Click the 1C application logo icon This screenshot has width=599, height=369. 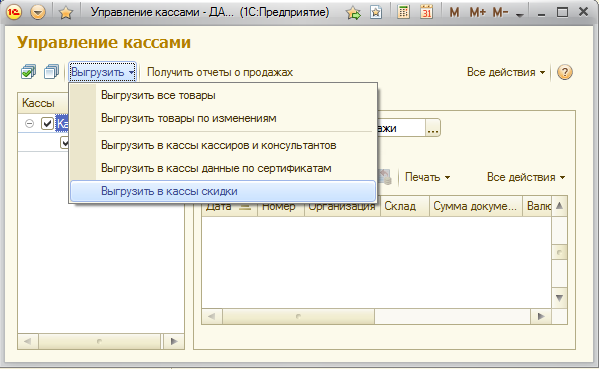click(14, 13)
